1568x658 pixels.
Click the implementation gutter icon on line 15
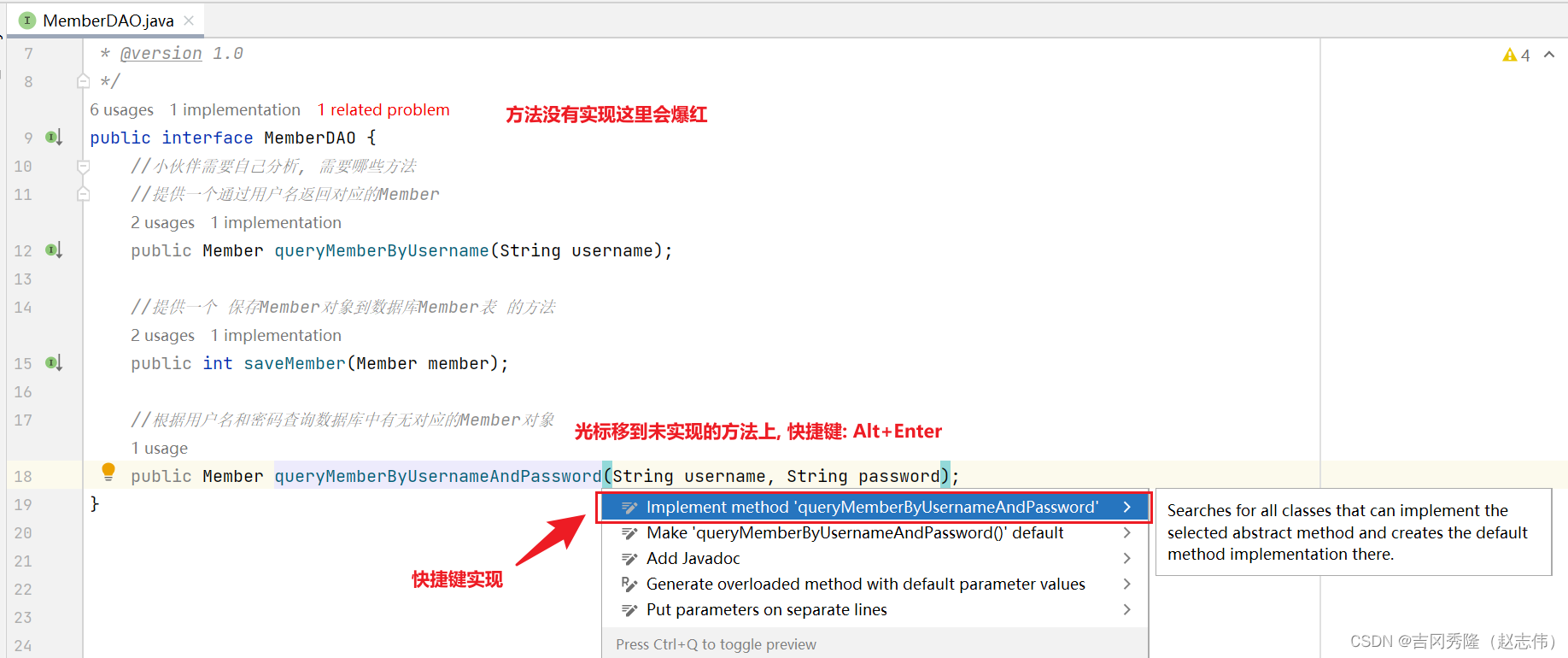54,363
